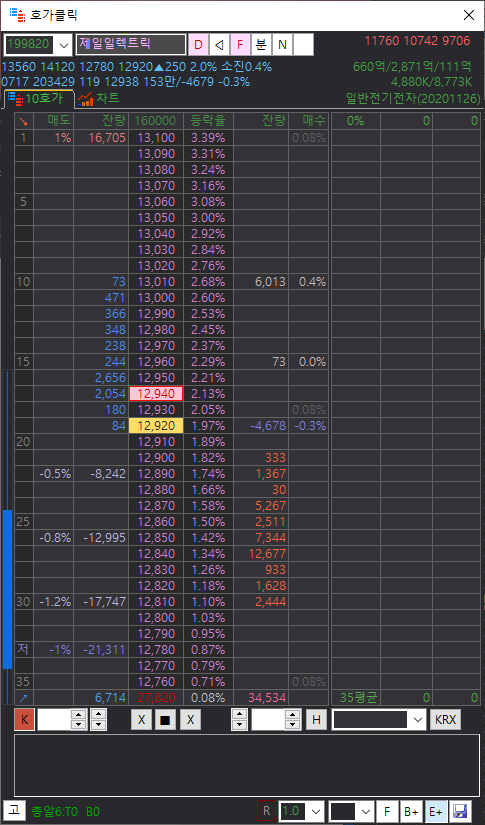This screenshot has height=825, width=485.
Task: Close the 호가클릭 window
Action: (469, 15)
